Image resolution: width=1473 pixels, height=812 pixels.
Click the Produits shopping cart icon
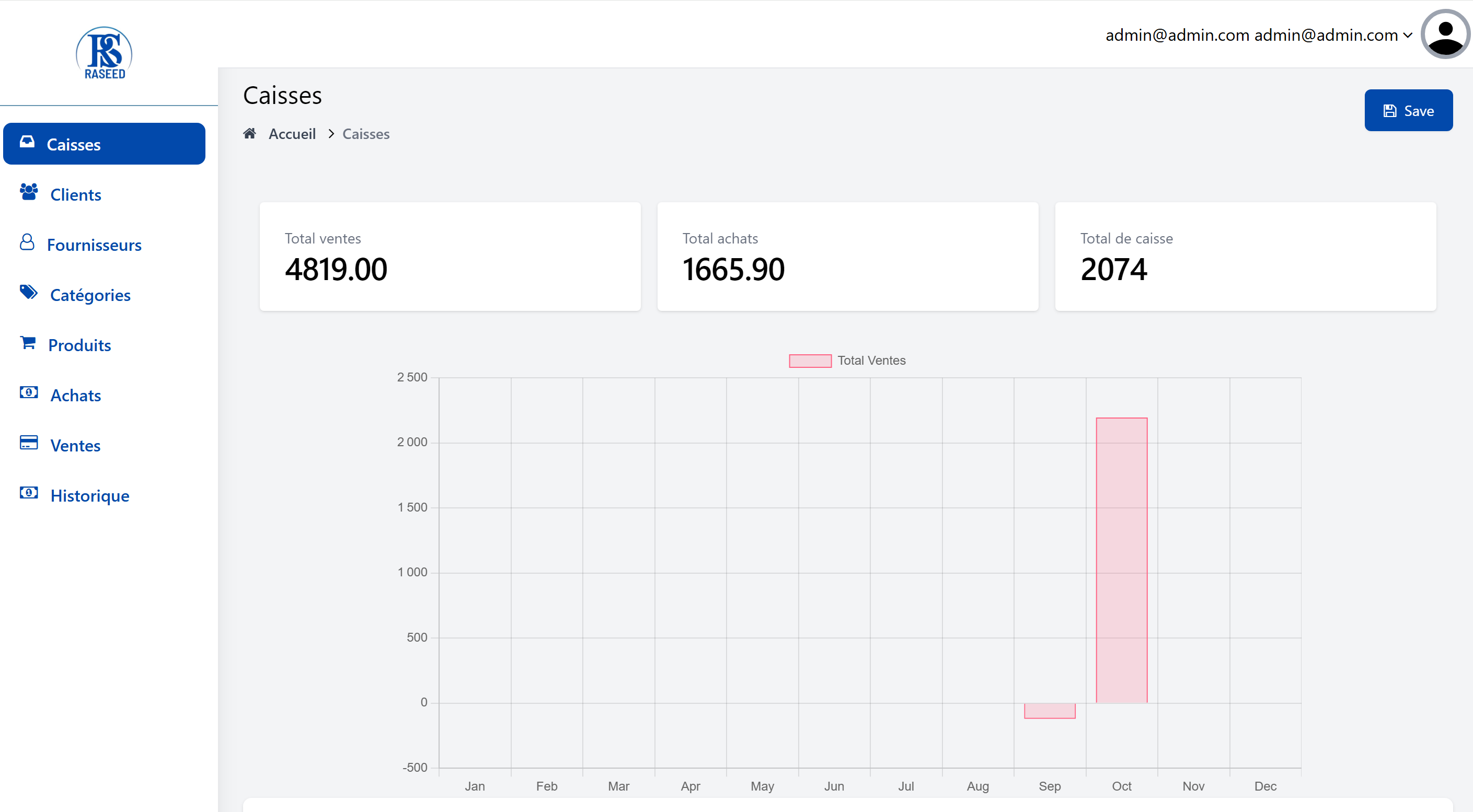click(x=28, y=343)
